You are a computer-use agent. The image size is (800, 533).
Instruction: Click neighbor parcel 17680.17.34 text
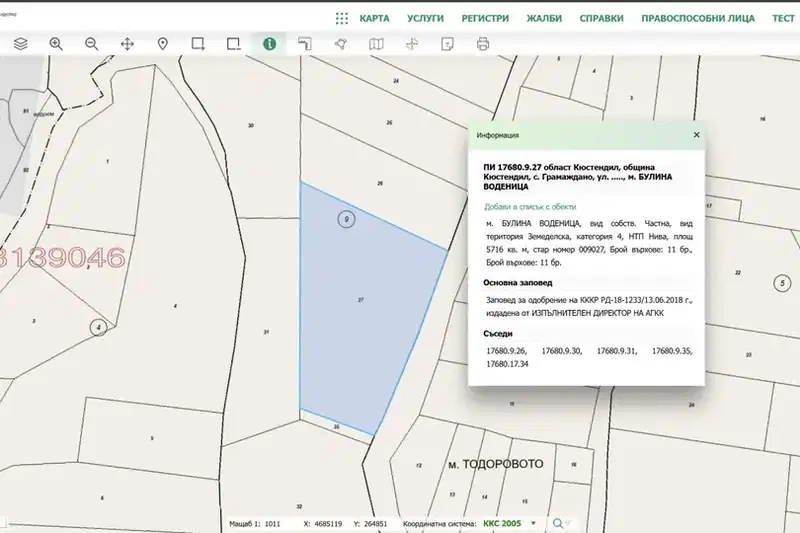(507, 364)
